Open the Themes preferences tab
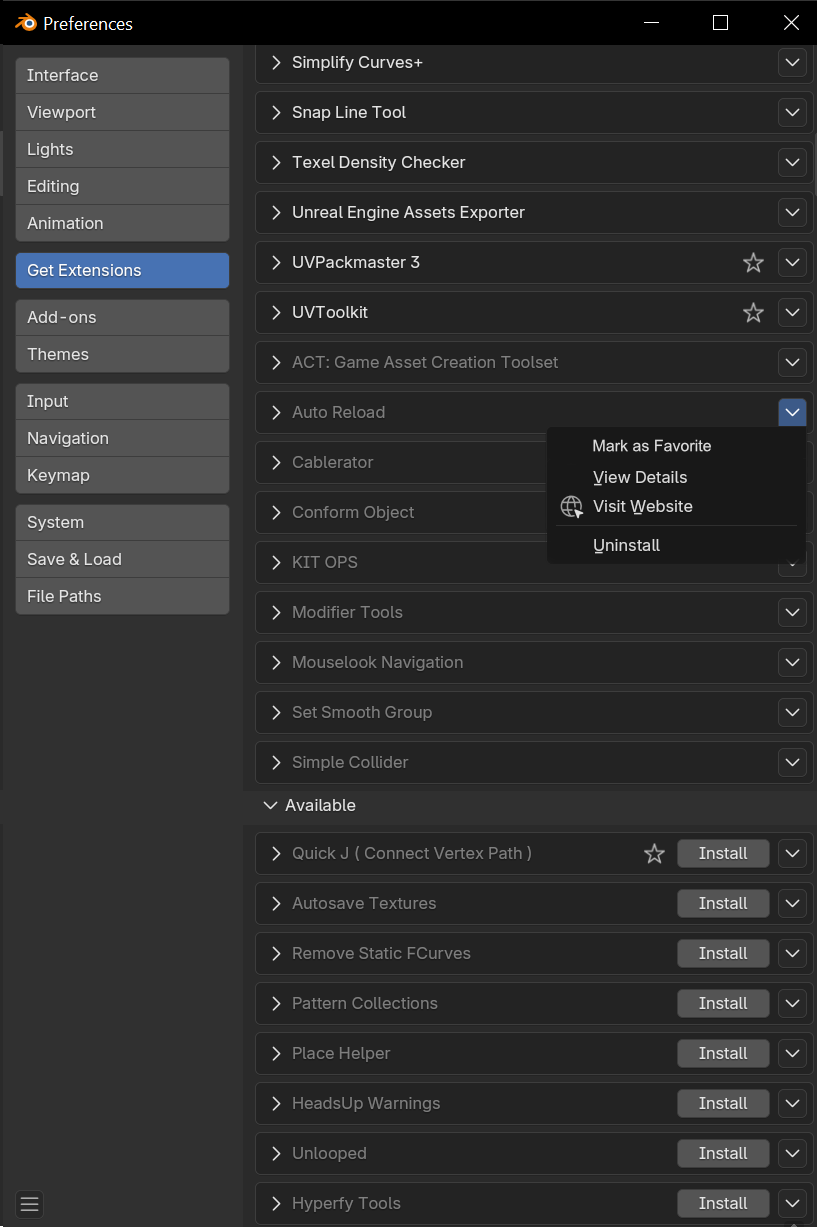Screen dimensions: 817x1227 [122, 354]
